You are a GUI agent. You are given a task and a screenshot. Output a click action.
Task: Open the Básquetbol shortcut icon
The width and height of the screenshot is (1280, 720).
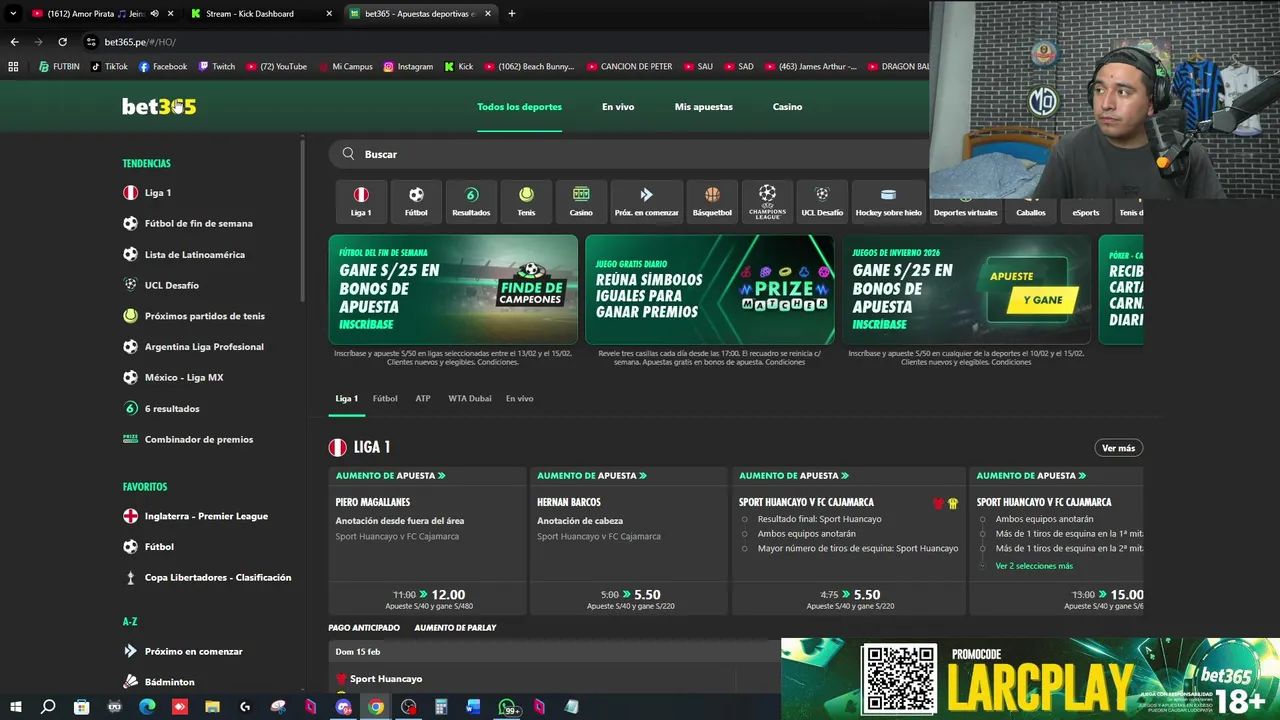point(712,201)
